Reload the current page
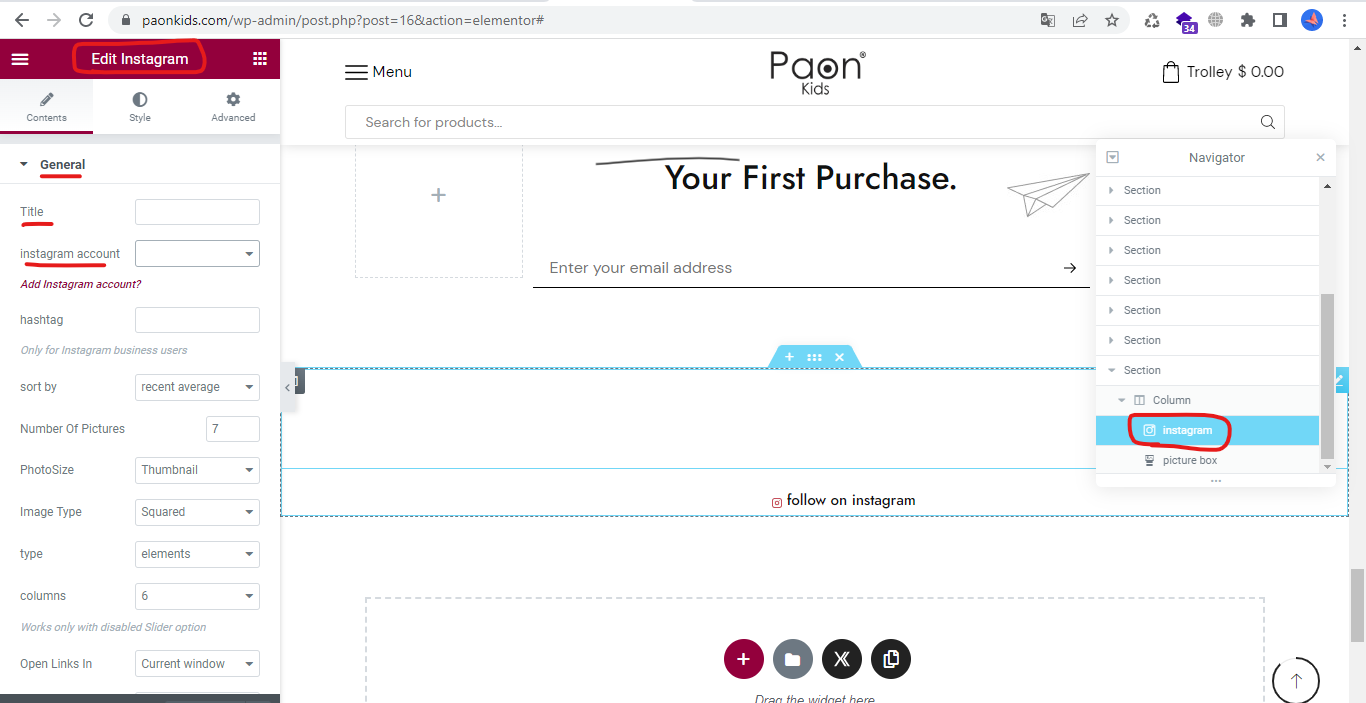This screenshot has width=1366, height=703. point(86,20)
